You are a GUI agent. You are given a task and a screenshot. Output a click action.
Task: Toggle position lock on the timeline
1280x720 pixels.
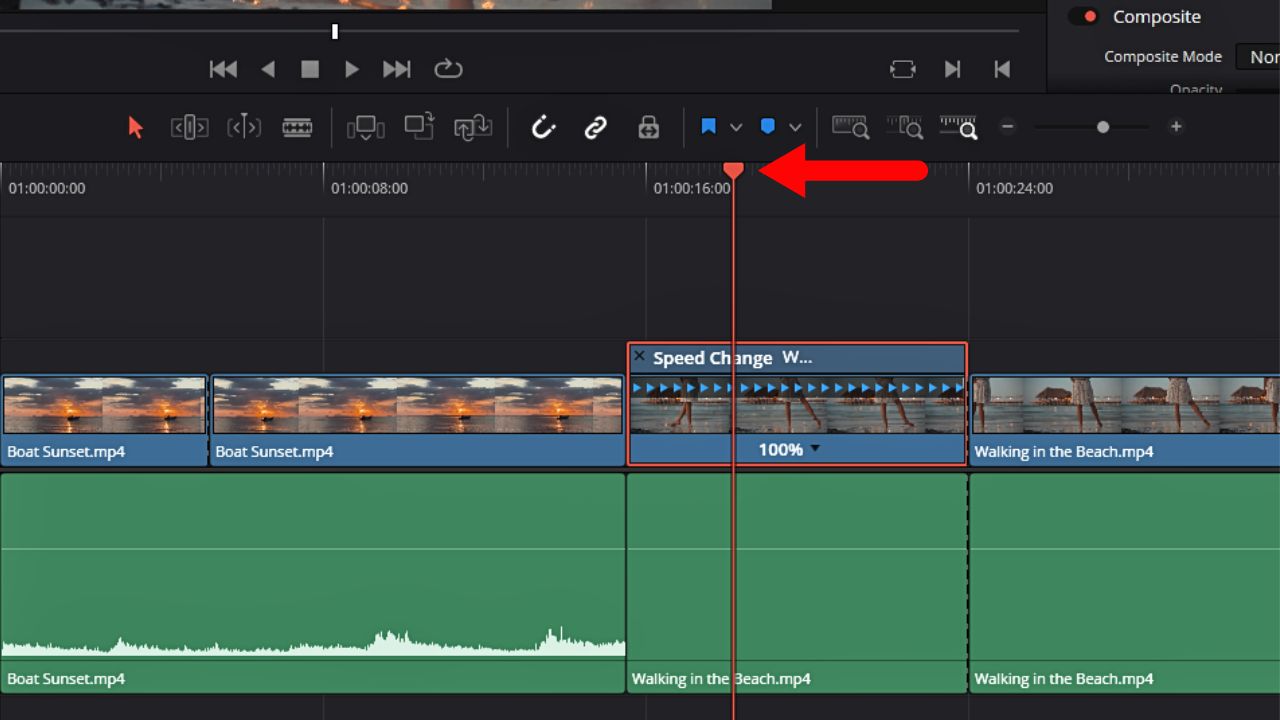(x=647, y=127)
